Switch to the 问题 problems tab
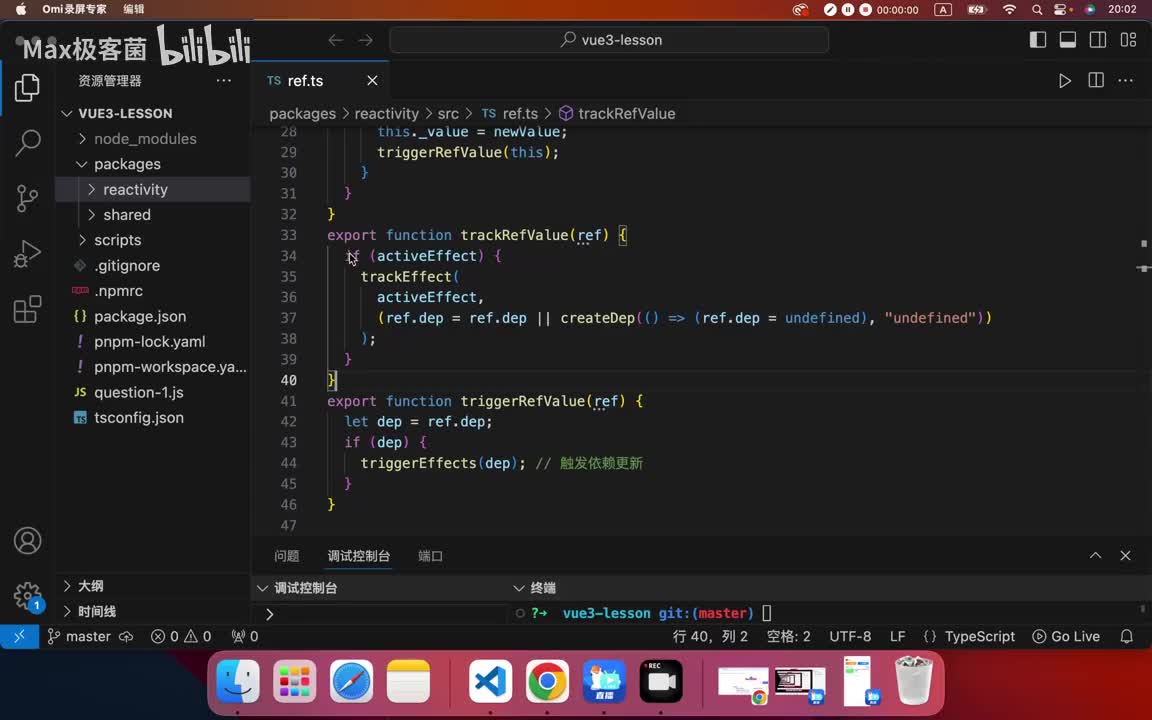 [287, 556]
